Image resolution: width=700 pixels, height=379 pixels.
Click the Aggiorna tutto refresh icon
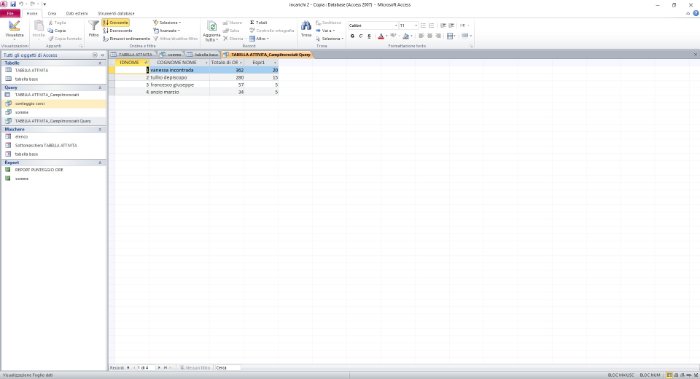point(212,26)
